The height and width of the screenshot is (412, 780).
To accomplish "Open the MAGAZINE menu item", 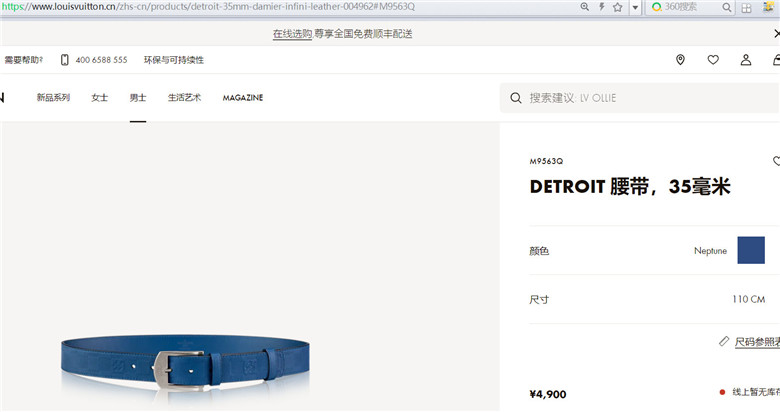I will point(243,98).
